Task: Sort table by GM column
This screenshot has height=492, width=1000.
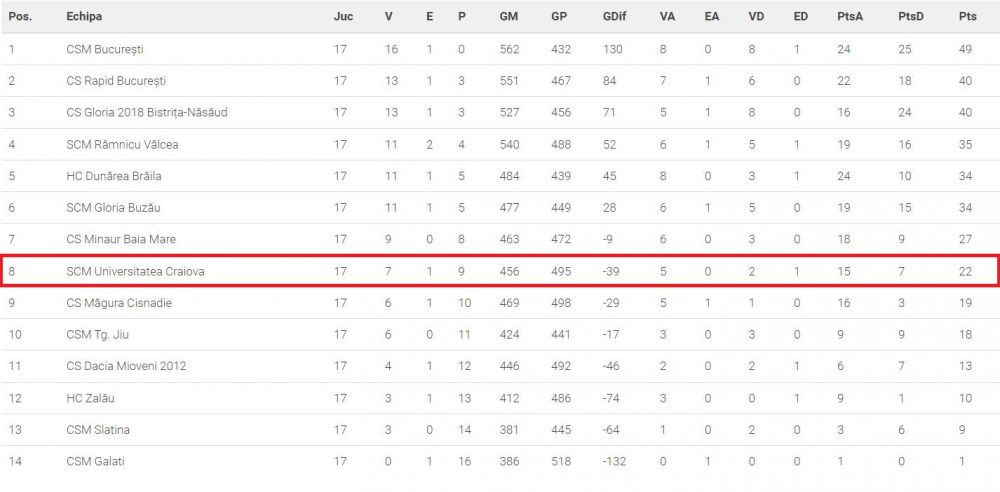Action: pos(508,17)
